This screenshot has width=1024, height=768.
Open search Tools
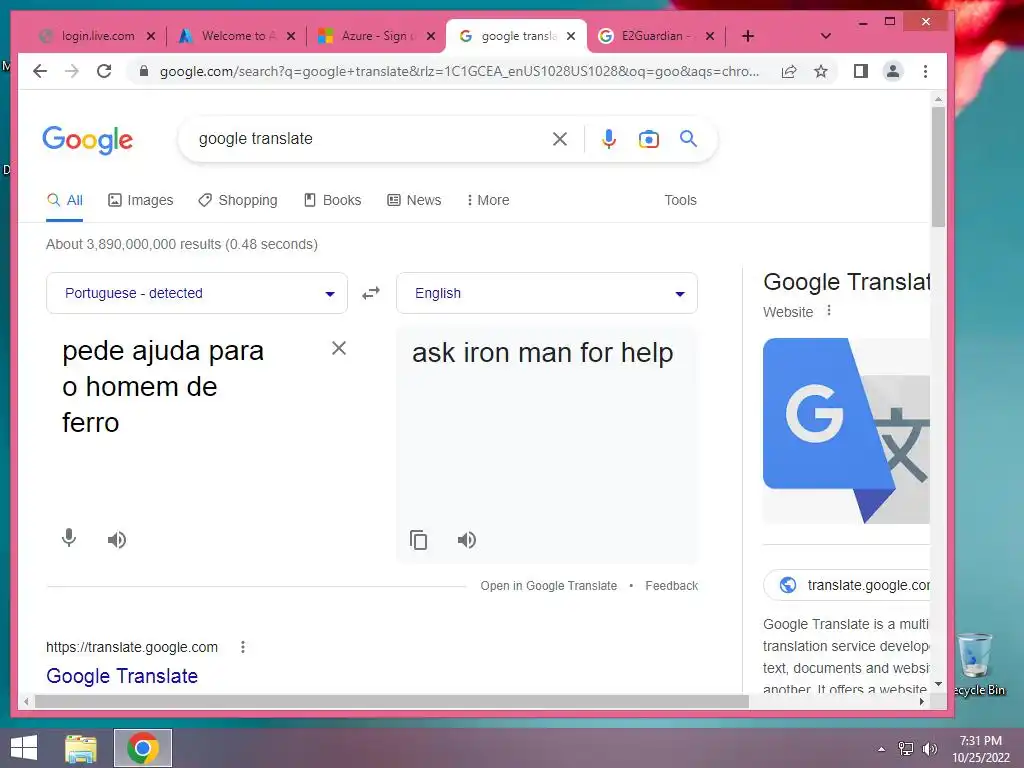680,200
